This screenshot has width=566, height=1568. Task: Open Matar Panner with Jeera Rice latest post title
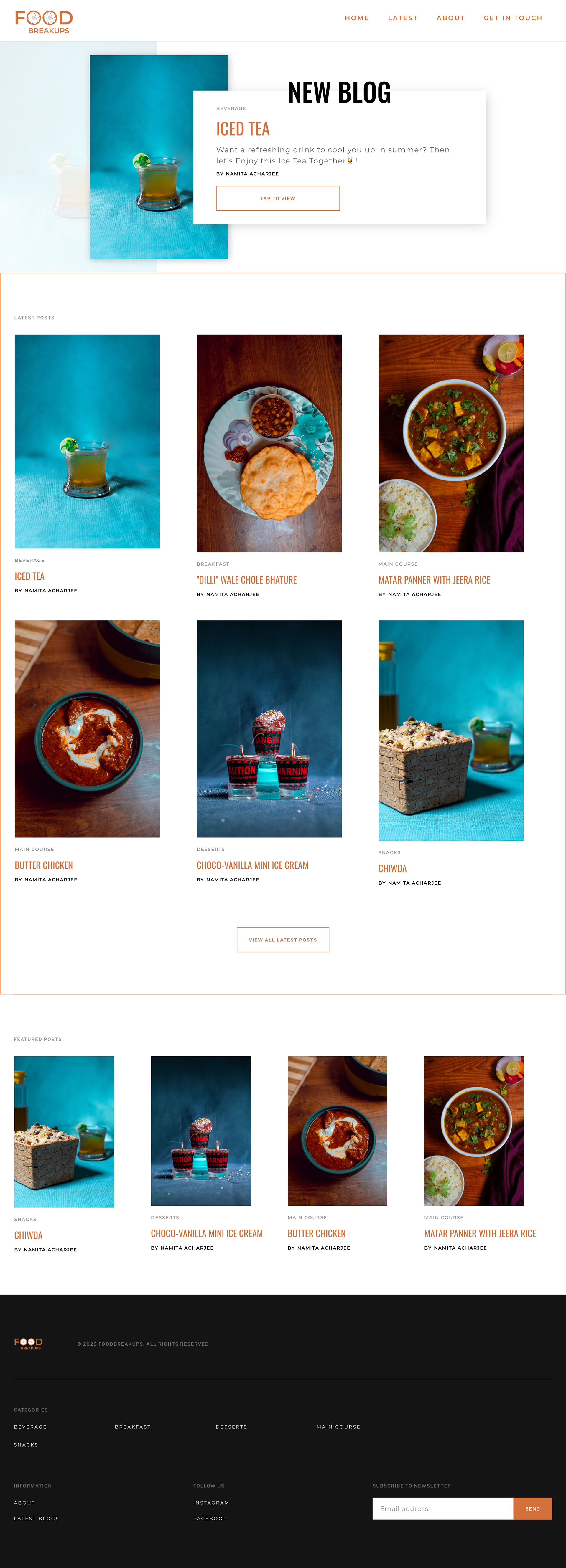[435, 580]
